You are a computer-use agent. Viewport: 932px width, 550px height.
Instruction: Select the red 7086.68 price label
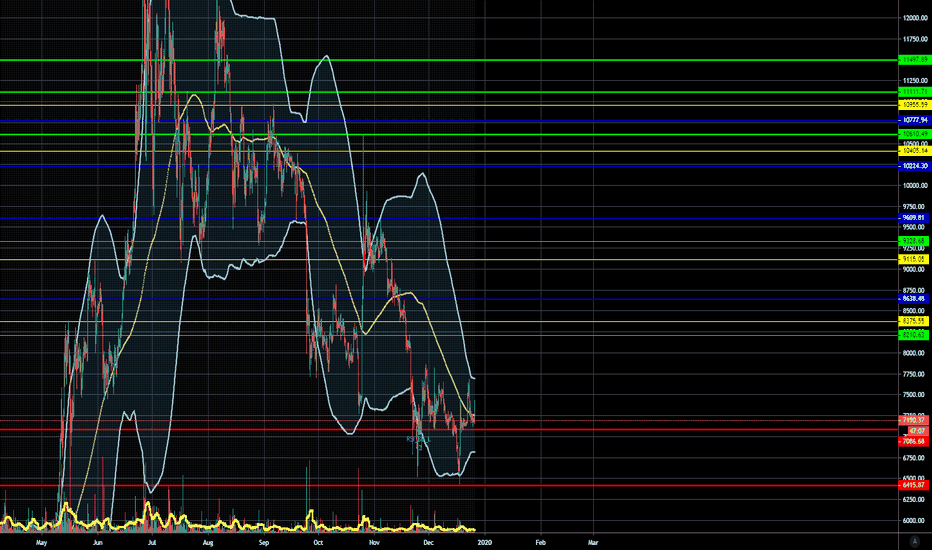point(914,441)
